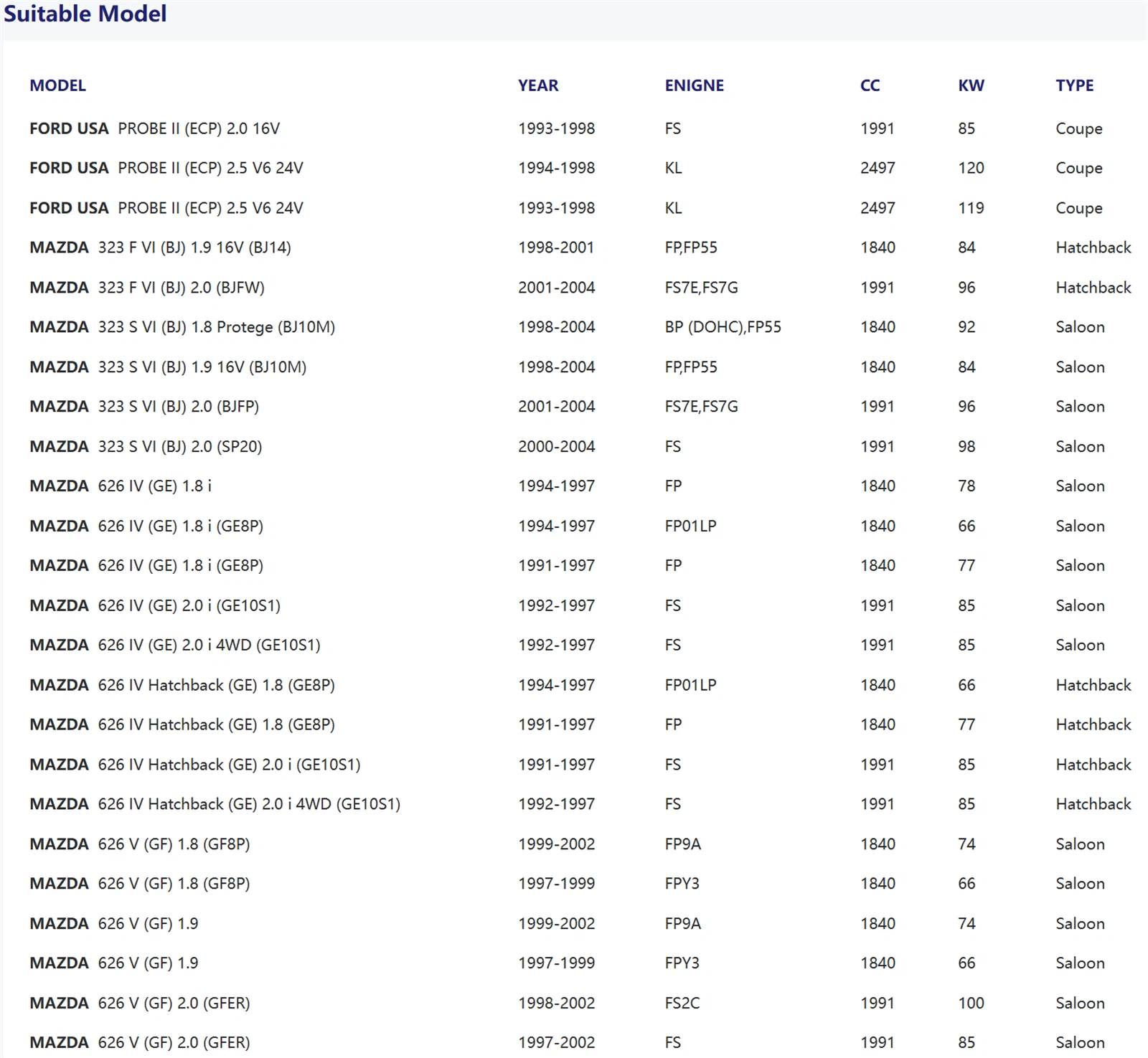The height and width of the screenshot is (1058, 1148).
Task: Select the ENIGNE column header
Action: [x=694, y=85]
